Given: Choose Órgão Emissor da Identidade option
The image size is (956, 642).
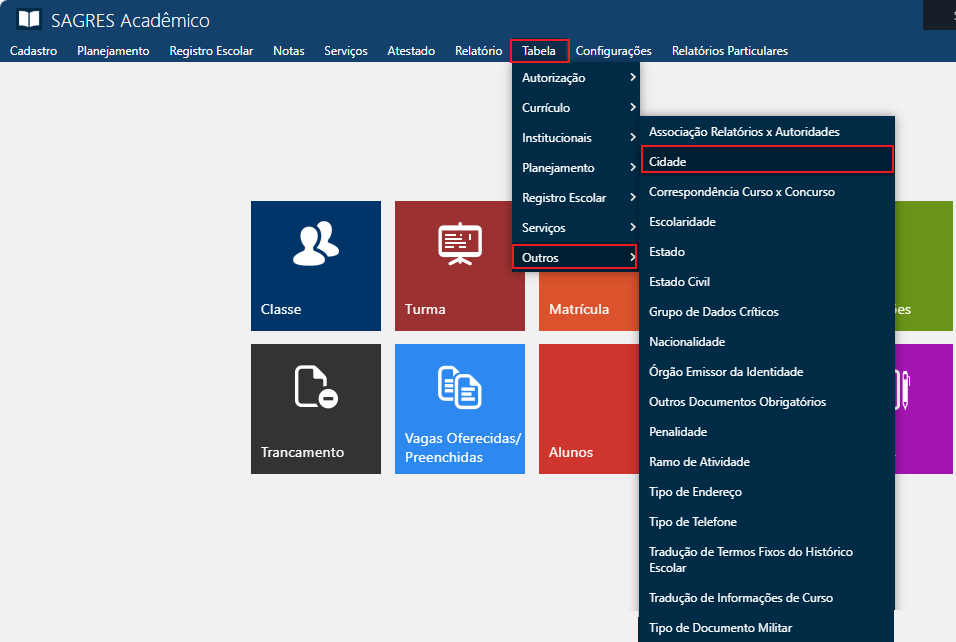Looking at the screenshot, I should 725,372.
